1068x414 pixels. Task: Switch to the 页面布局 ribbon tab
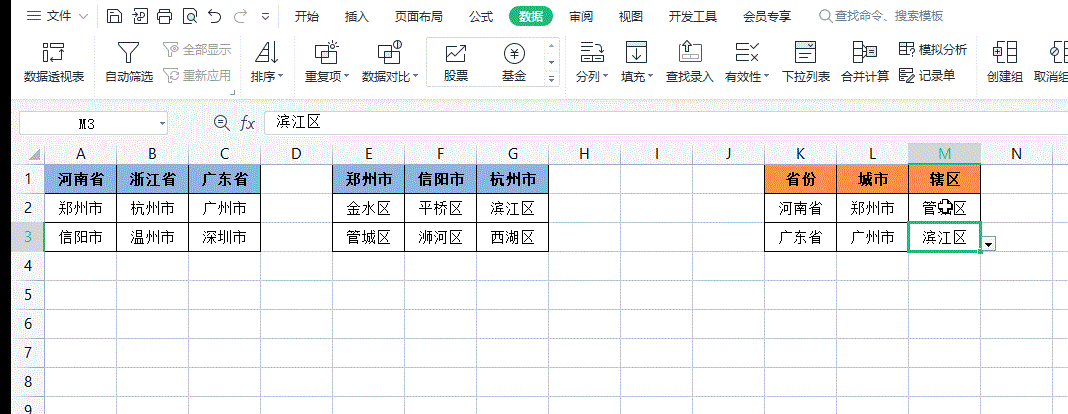coord(419,17)
